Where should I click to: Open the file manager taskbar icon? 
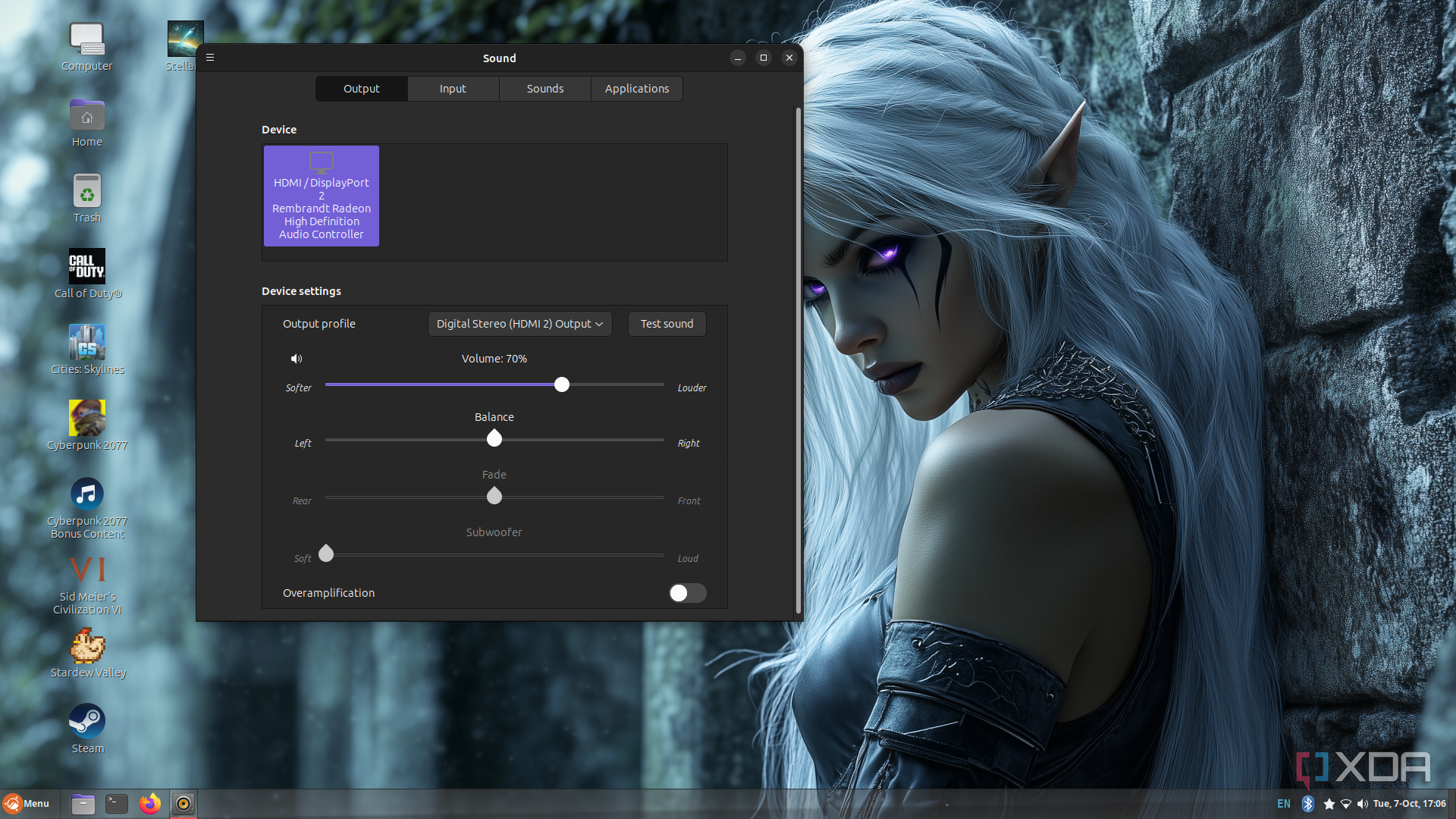point(83,804)
